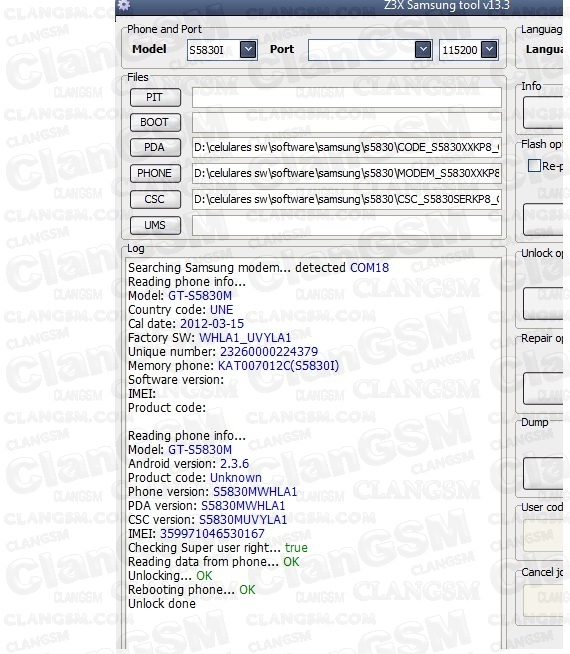Click the CSC path field with CSC_S5830SERKP8
The height and width of the screenshot is (654, 570).
coord(347,199)
